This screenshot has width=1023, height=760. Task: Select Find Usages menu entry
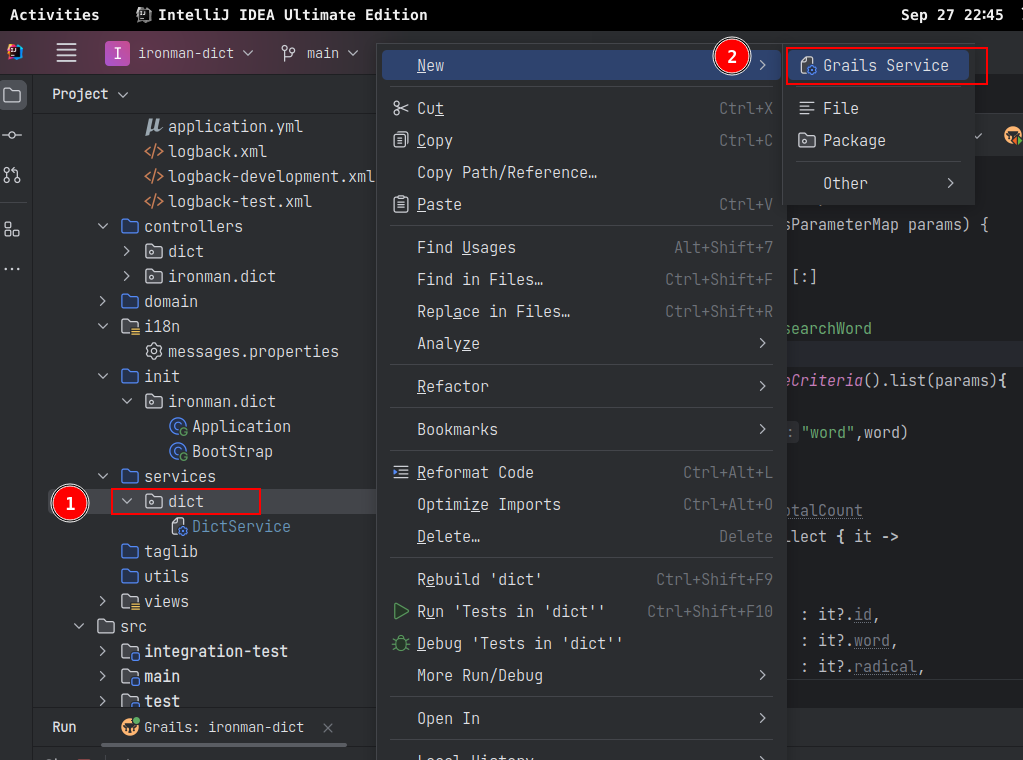point(582,247)
